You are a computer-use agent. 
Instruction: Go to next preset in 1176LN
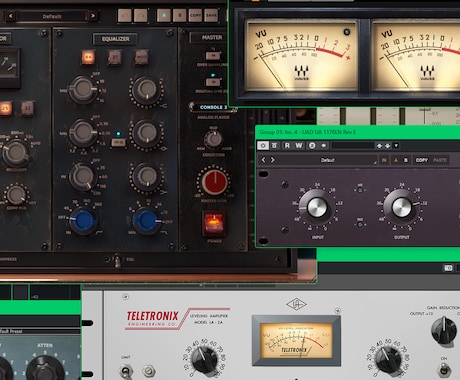pos(272,160)
